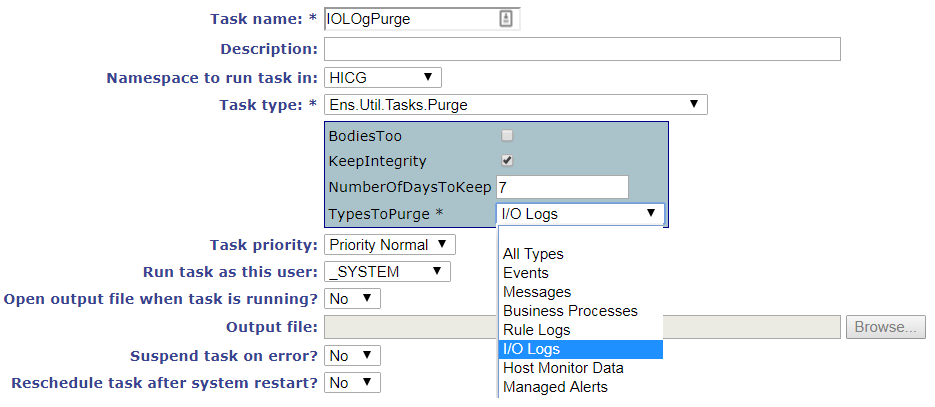Click the NumberOfDaysToKeep input field
Screen dimensions: 935x407
click(562, 187)
